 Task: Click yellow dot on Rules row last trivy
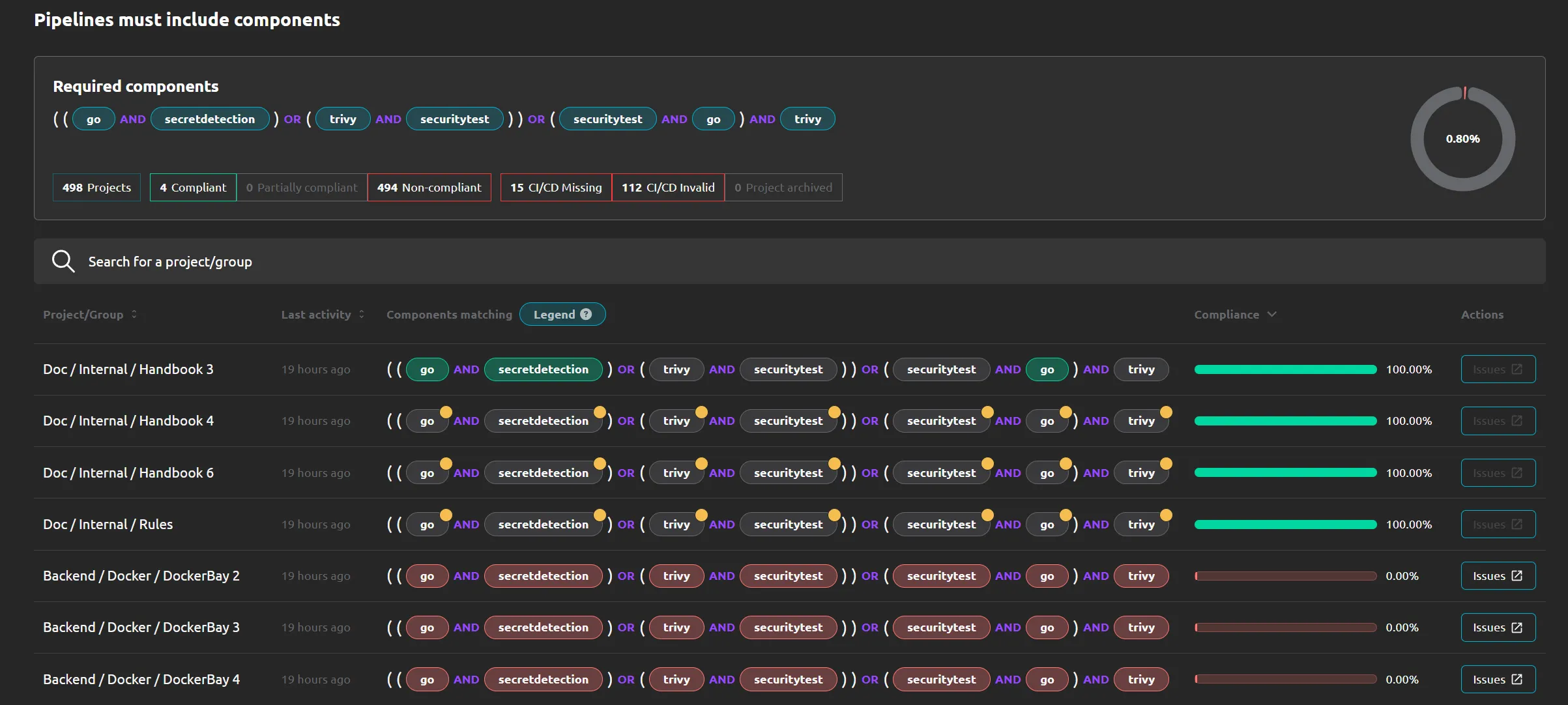pos(1166,515)
